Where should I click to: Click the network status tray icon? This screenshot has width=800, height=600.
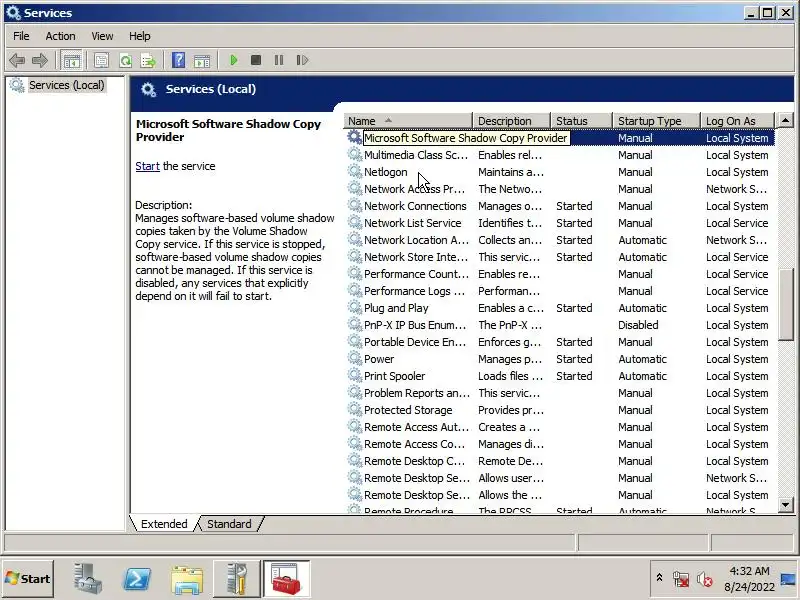[x=681, y=579]
